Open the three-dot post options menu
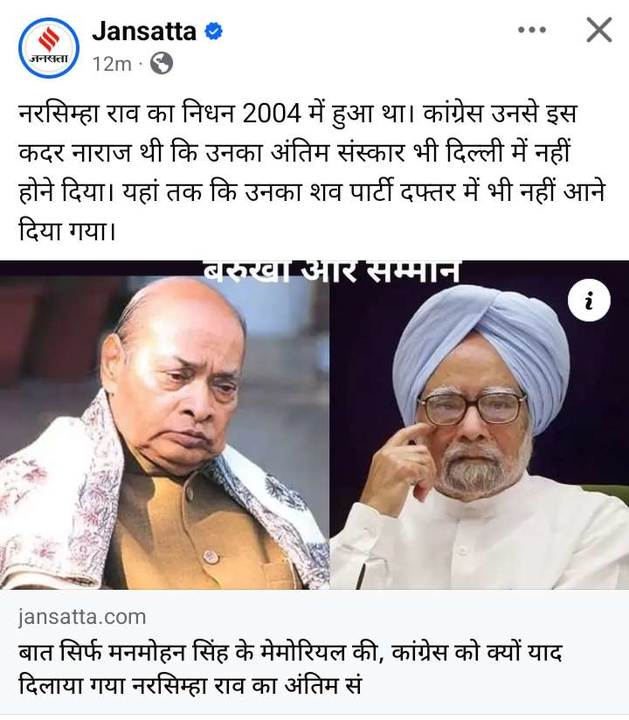The width and height of the screenshot is (629, 720). (532, 30)
